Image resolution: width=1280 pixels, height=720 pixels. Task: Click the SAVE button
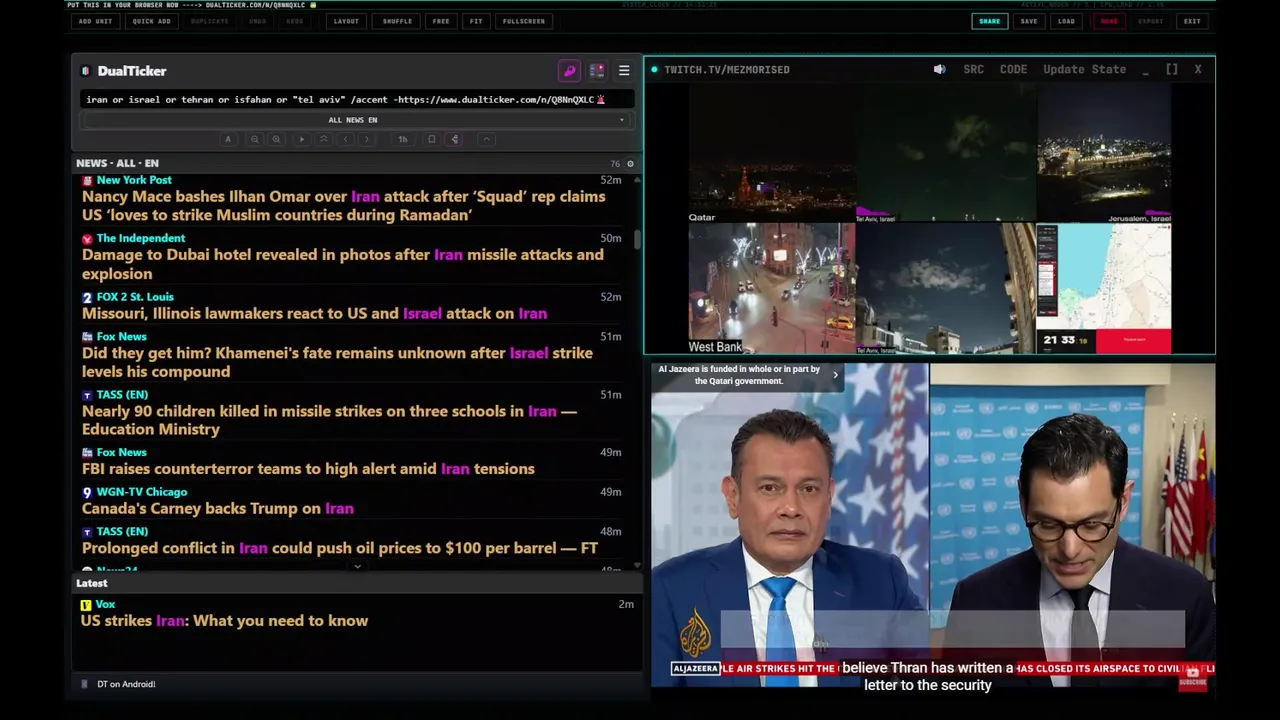[1028, 21]
